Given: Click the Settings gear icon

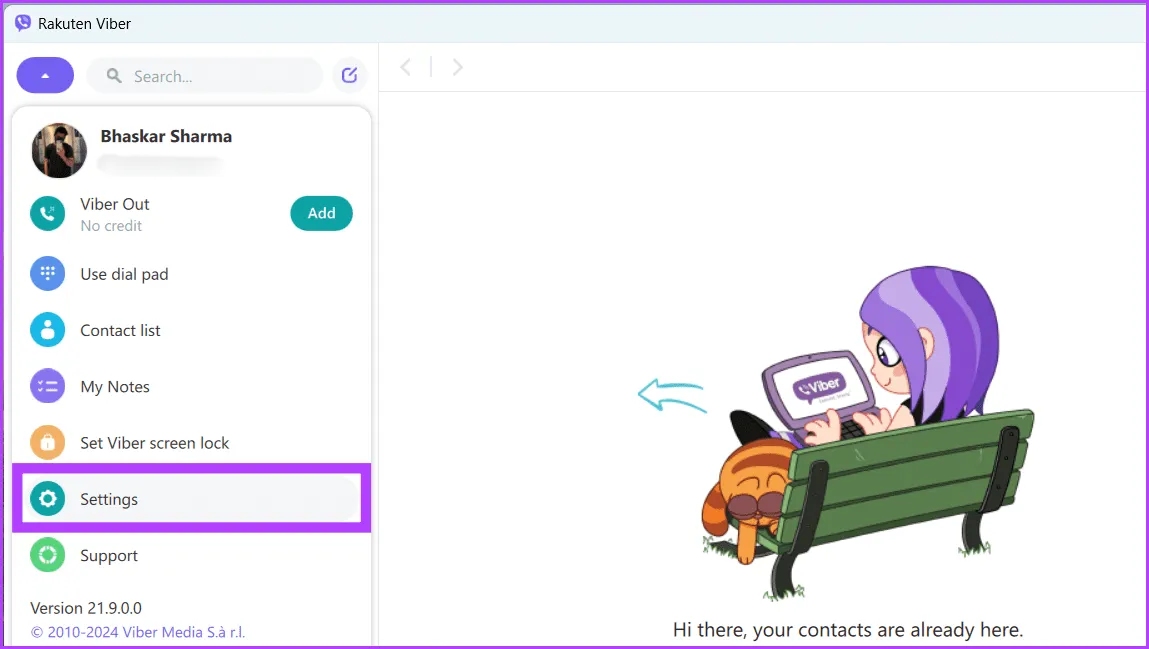Looking at the screenshot, I should click(48, 499).
